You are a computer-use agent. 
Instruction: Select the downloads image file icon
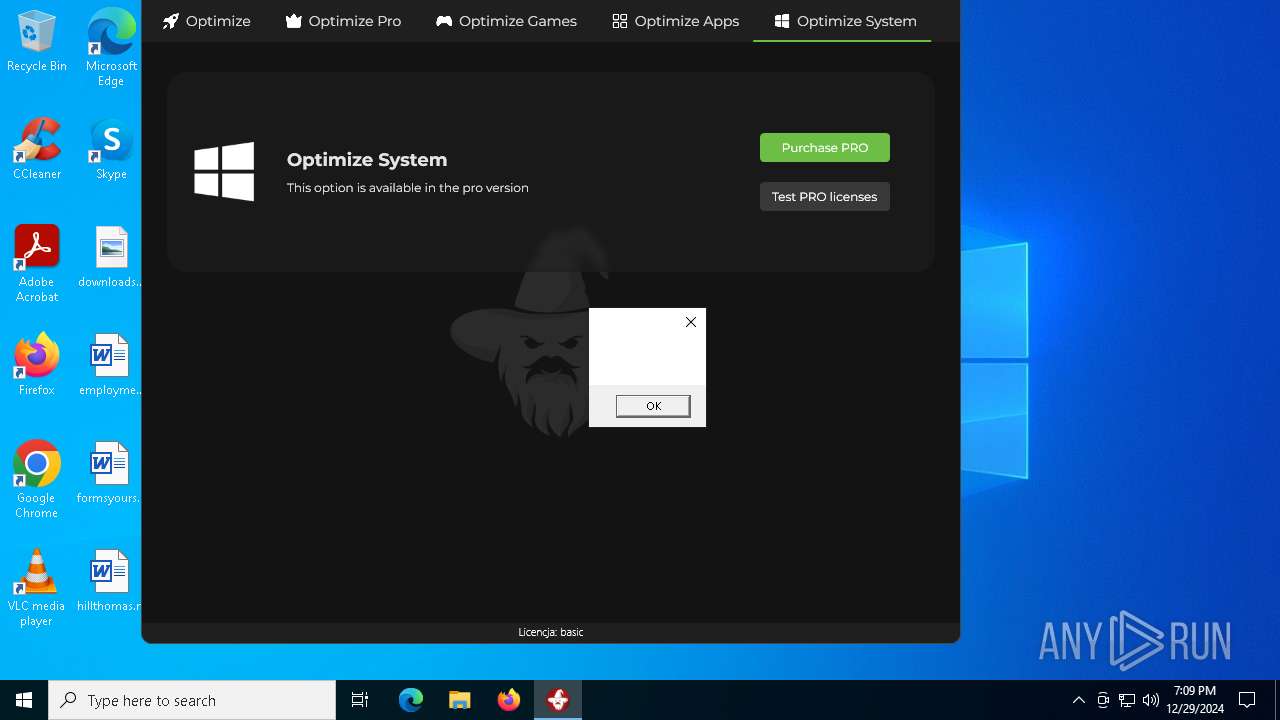pos(111,258)
